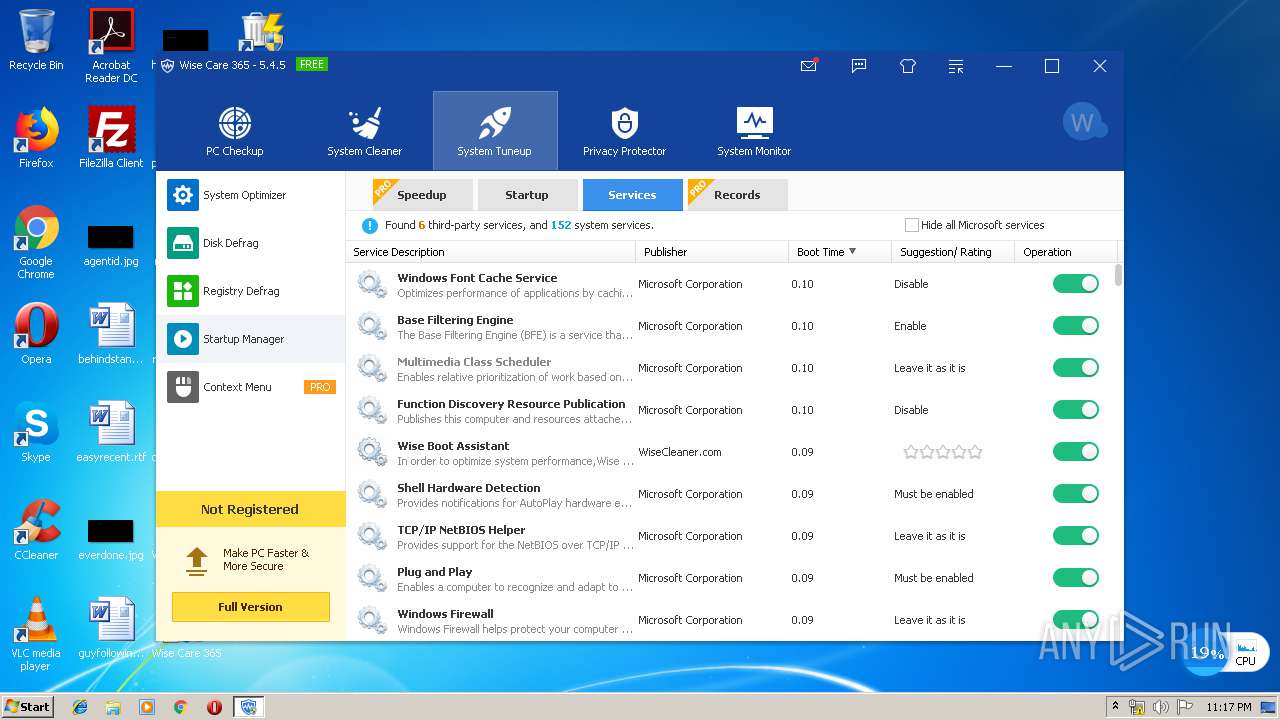Click the Start button
The height and width of the screenshot is (720, 1280).
click(x=28, y=707)
